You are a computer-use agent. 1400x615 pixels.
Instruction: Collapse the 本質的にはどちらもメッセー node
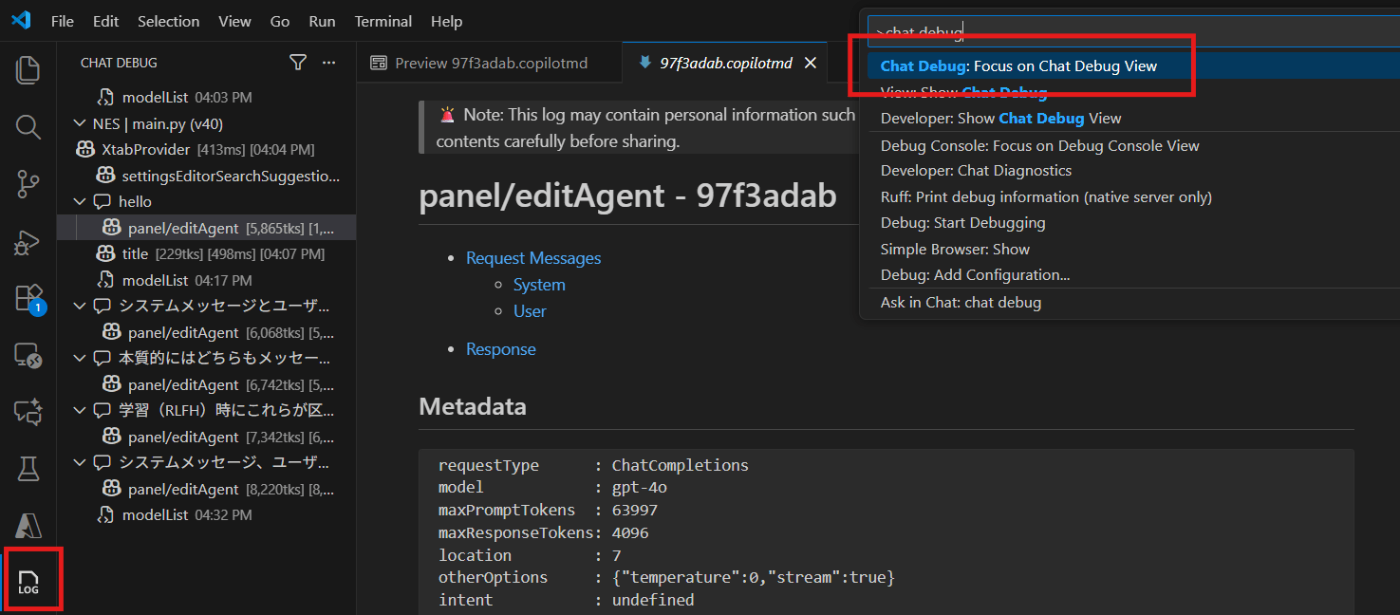81,358
